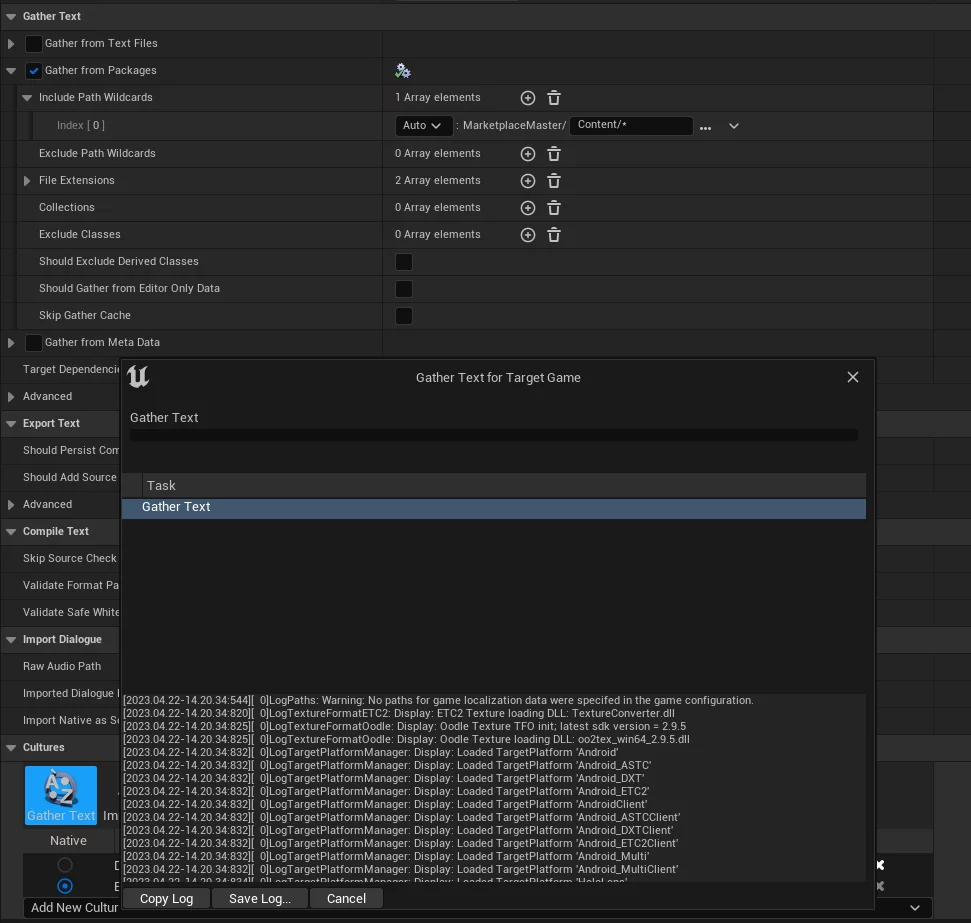
Task: Open the Auto path root dropdown
Action: tap(424, 126)
